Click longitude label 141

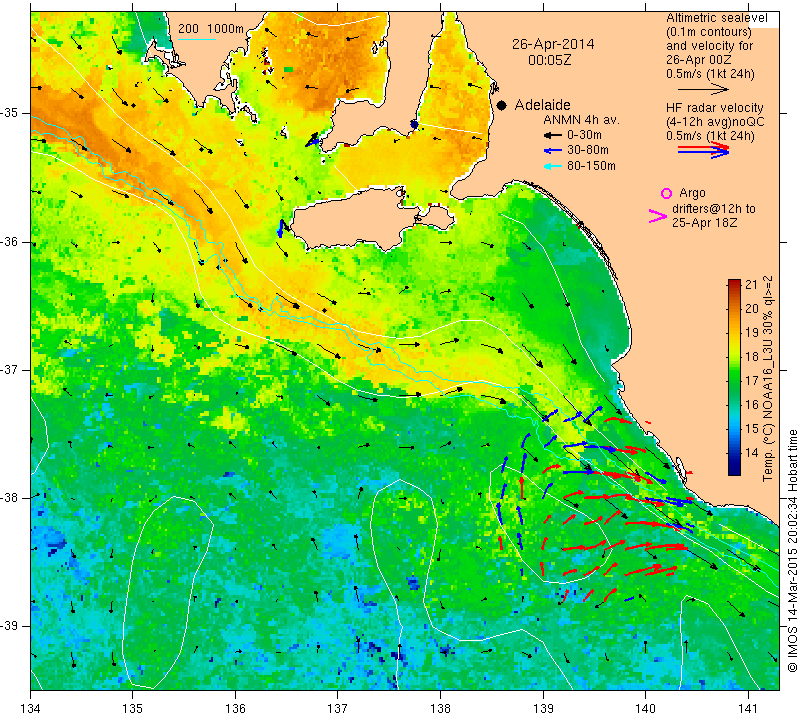pos(748,708)
